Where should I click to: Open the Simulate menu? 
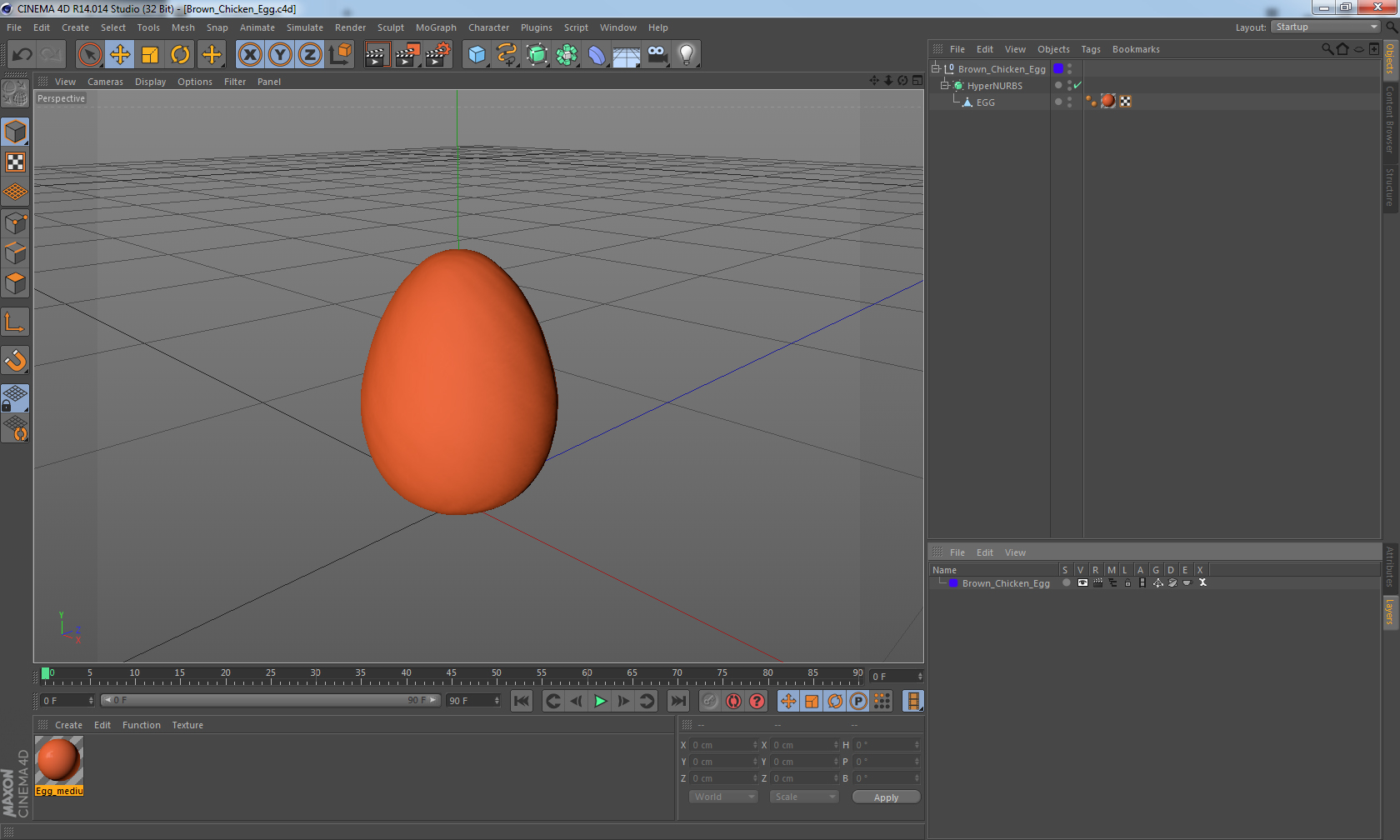(305, 27)
